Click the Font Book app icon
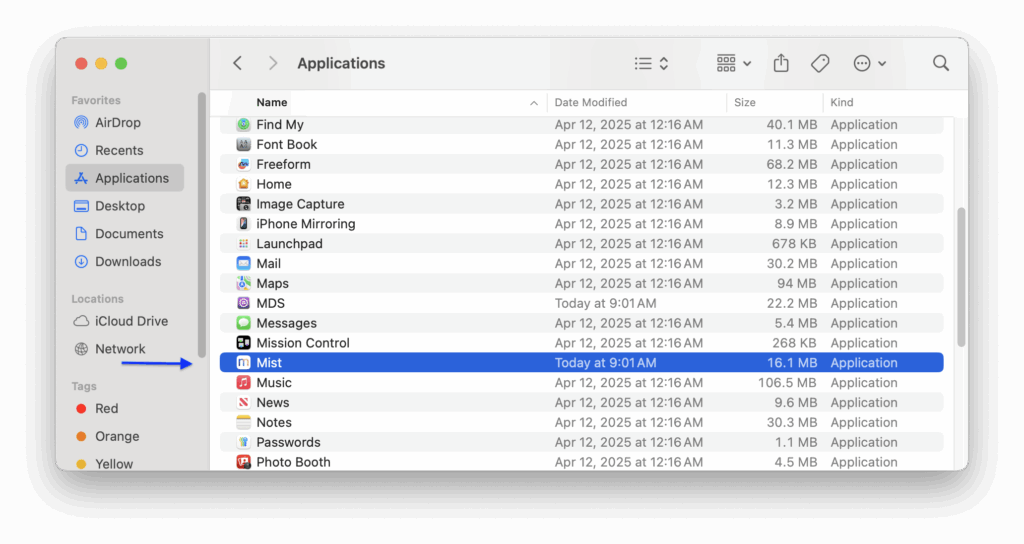Viewport: 1024px width, 544px height. pyautogui.click(x=244, y=144)
